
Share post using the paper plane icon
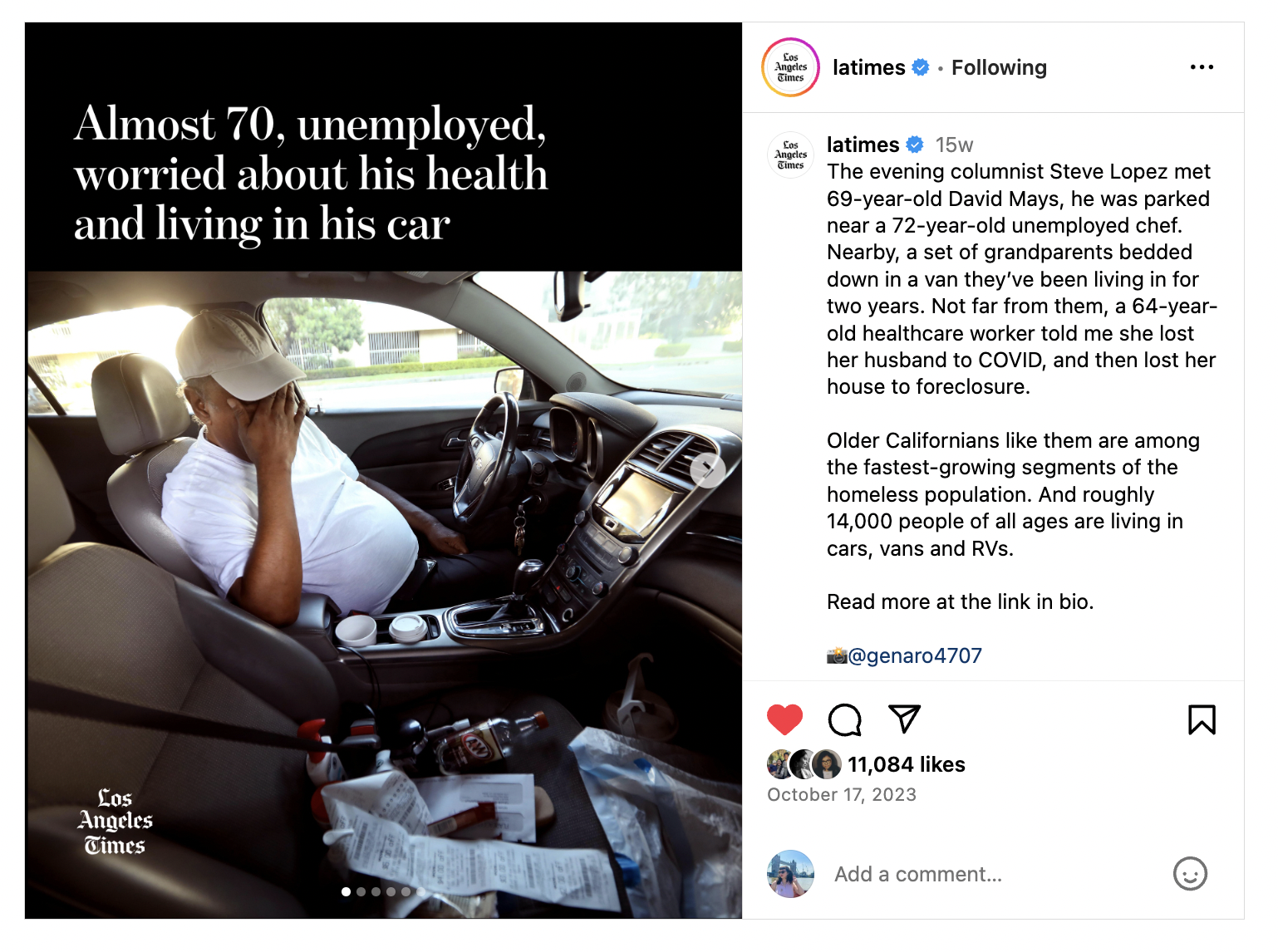click(x=904, y=719)
